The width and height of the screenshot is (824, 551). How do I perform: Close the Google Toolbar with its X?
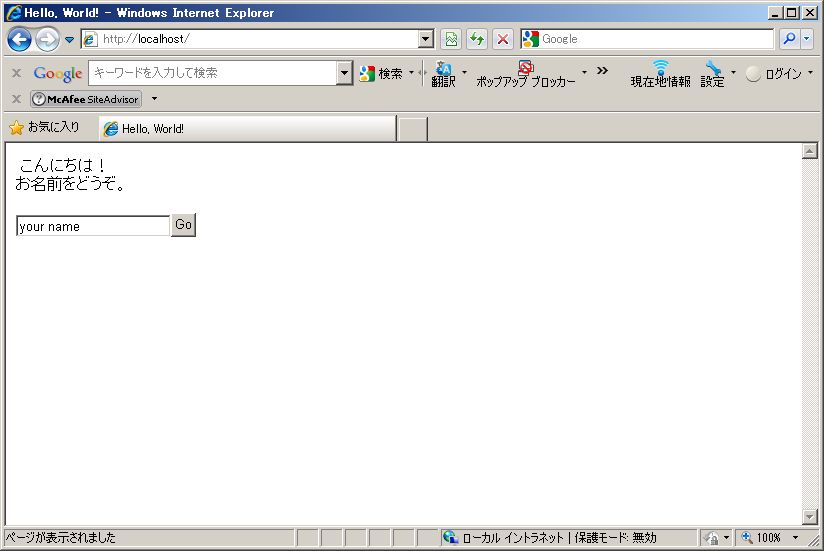coord(16,73)
